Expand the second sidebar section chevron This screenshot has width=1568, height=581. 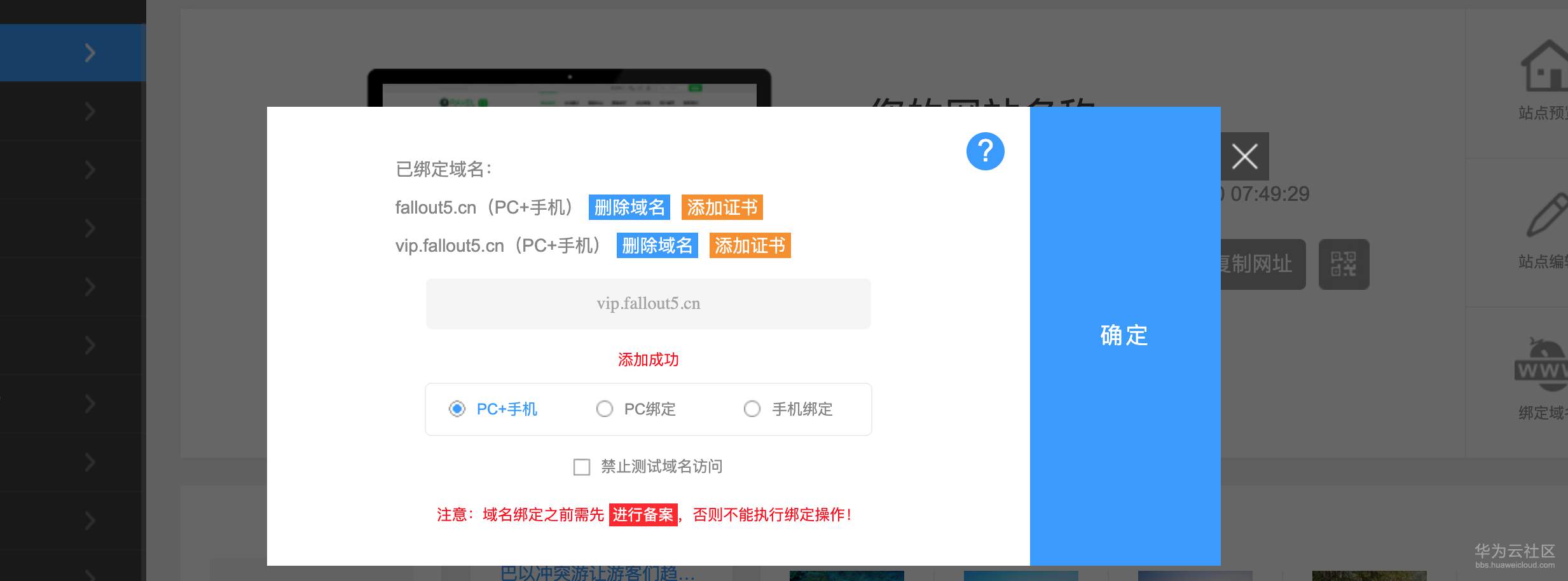click(89, 110)
